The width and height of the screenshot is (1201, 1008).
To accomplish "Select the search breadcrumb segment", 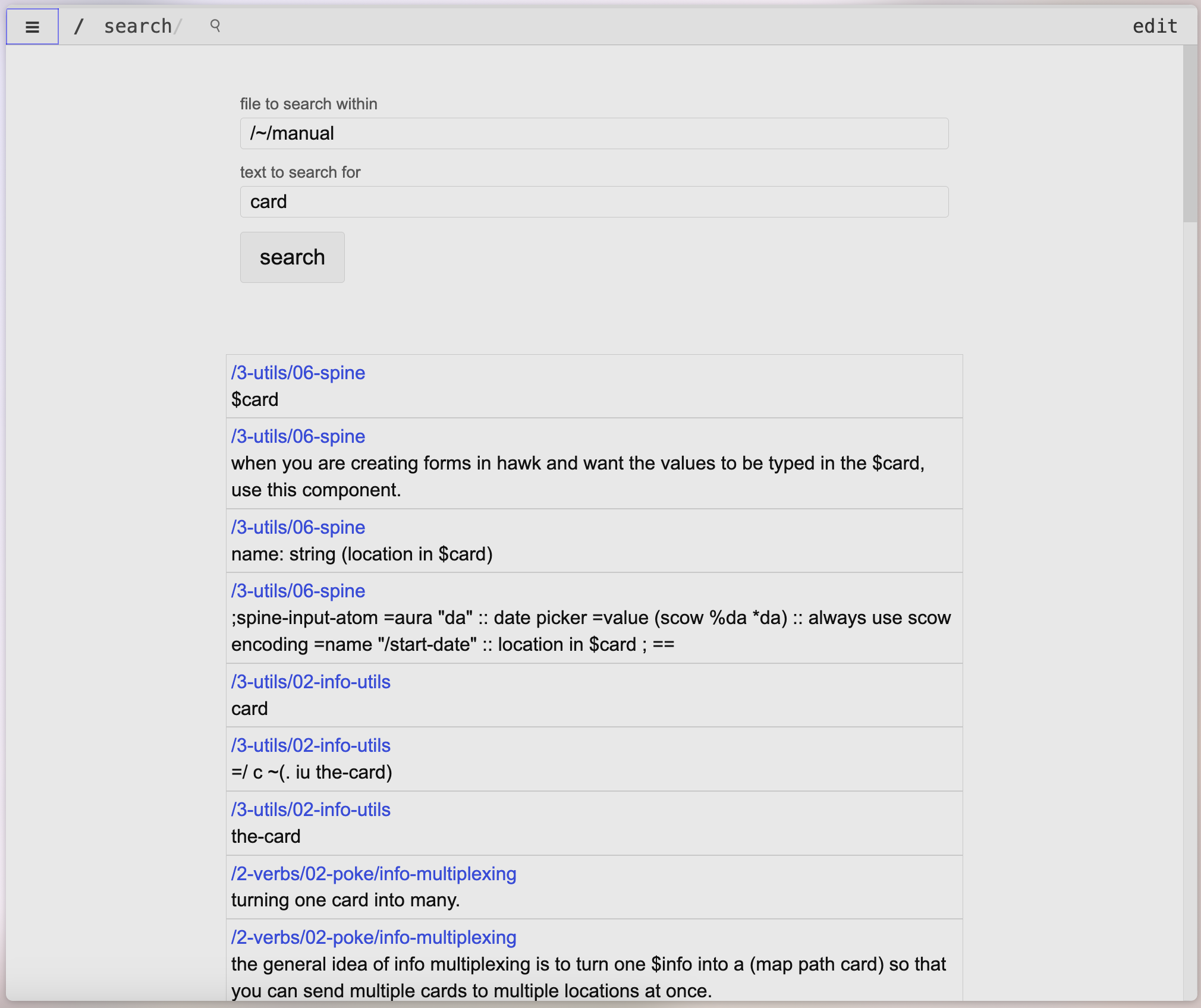I will pyautogui.click(x=138, y=26).
